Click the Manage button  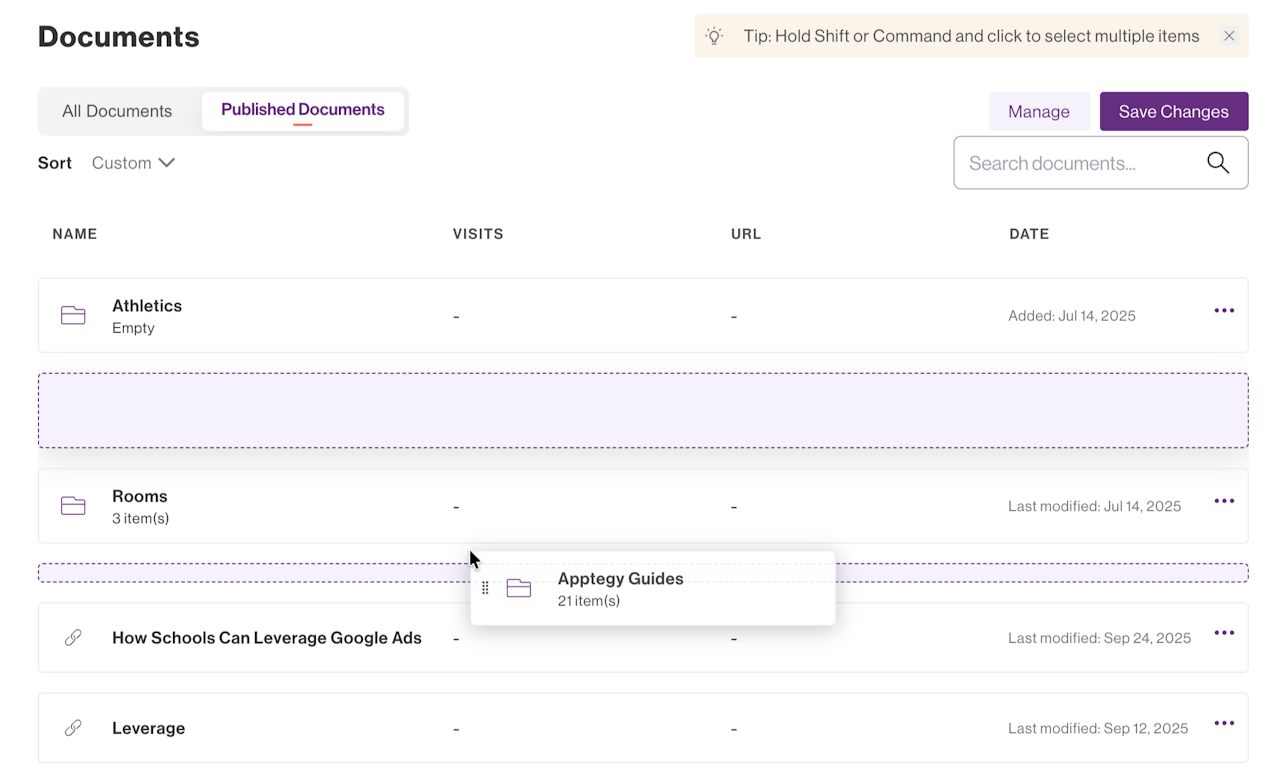point(1038,112)
